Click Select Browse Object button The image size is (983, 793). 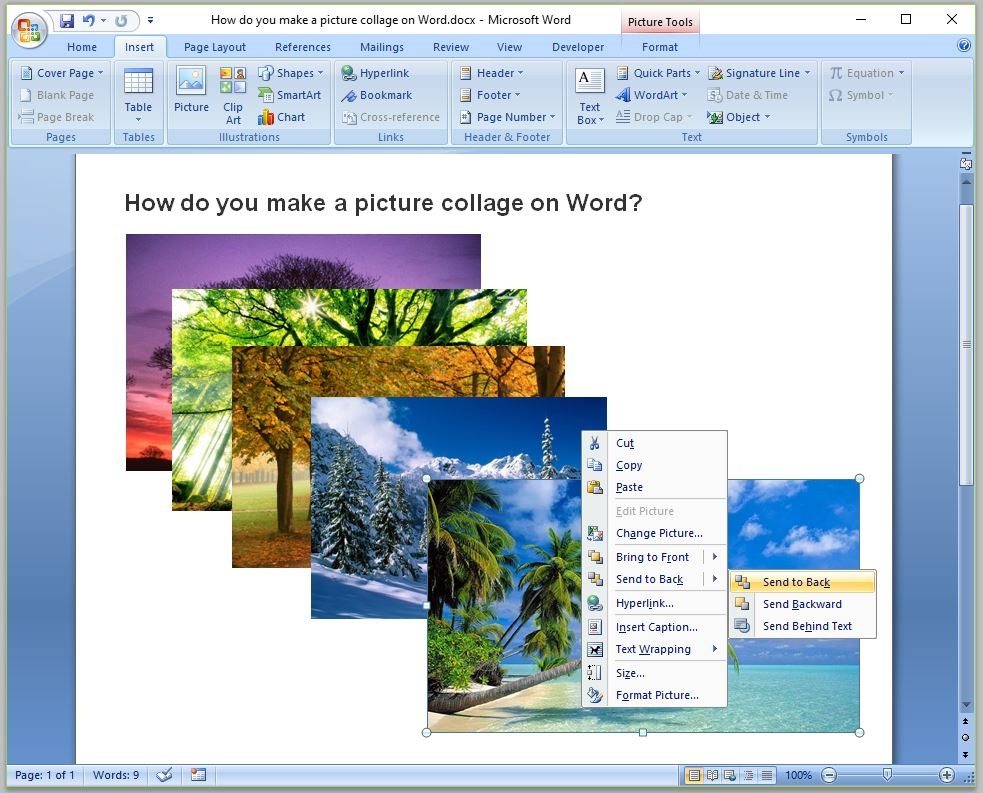[x=965, y=737]
